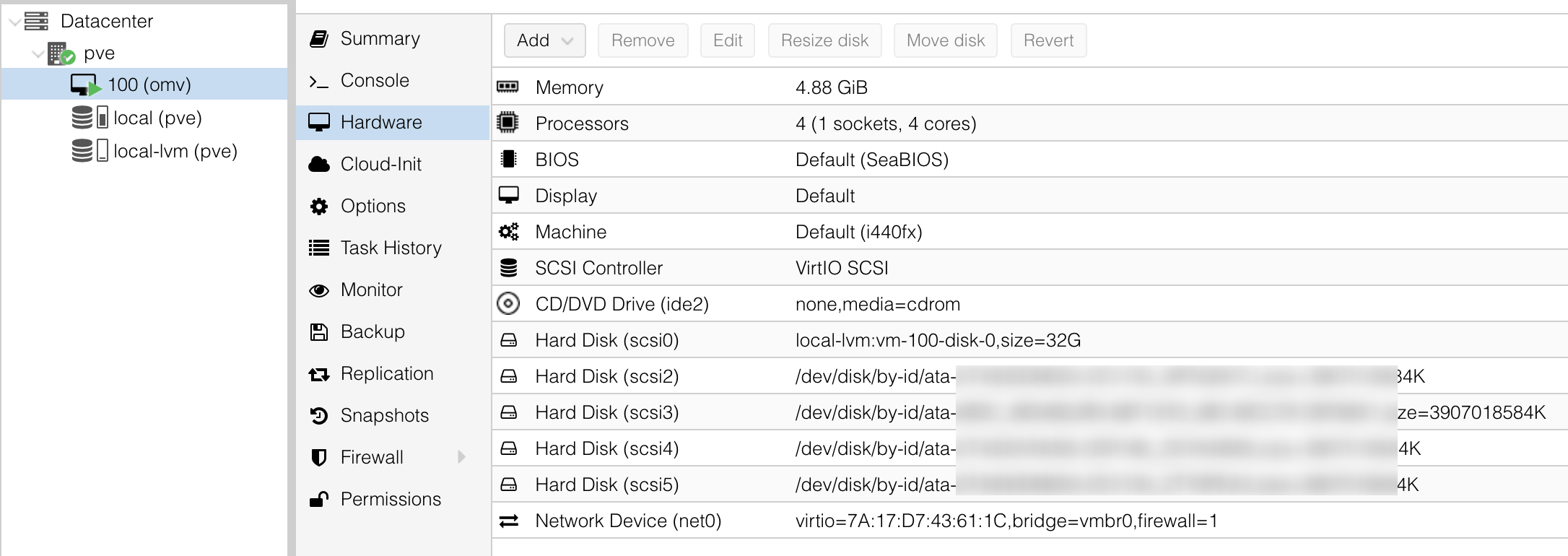This screenshot has width=1568, height=556.
Task: Select the Hard Disk scsi3 row
Action: coord(606,412)
